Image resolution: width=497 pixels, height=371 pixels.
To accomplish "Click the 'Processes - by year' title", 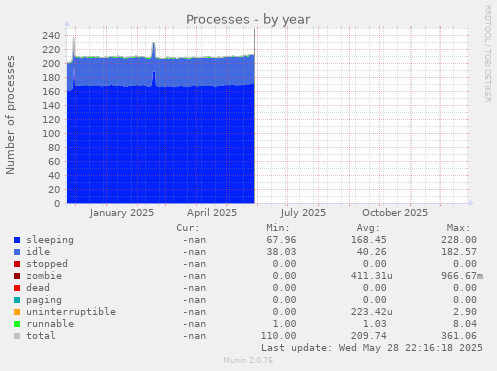I will (x=248, y=20).
